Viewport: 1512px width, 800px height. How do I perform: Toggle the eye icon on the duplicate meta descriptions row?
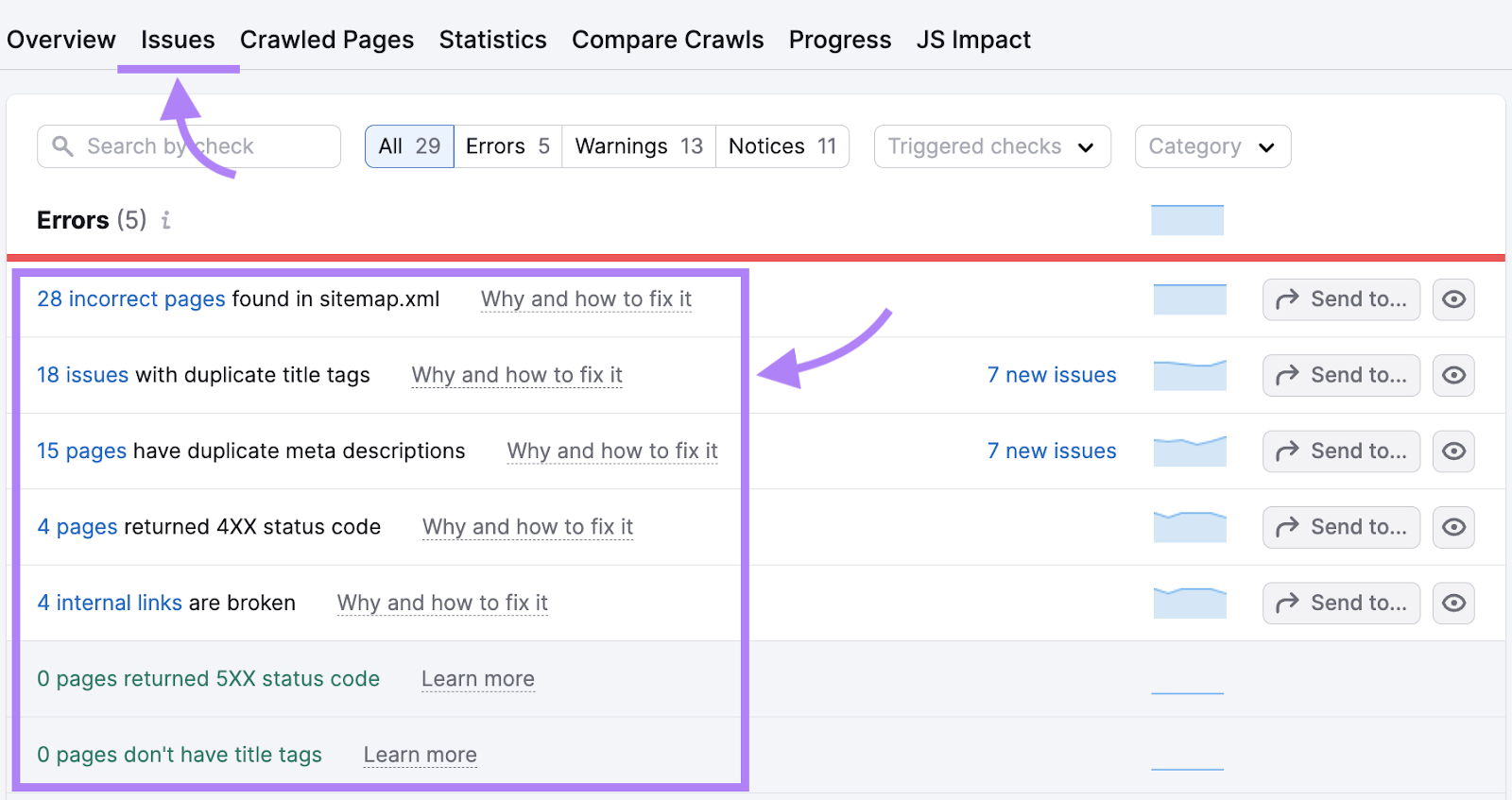1453,451
